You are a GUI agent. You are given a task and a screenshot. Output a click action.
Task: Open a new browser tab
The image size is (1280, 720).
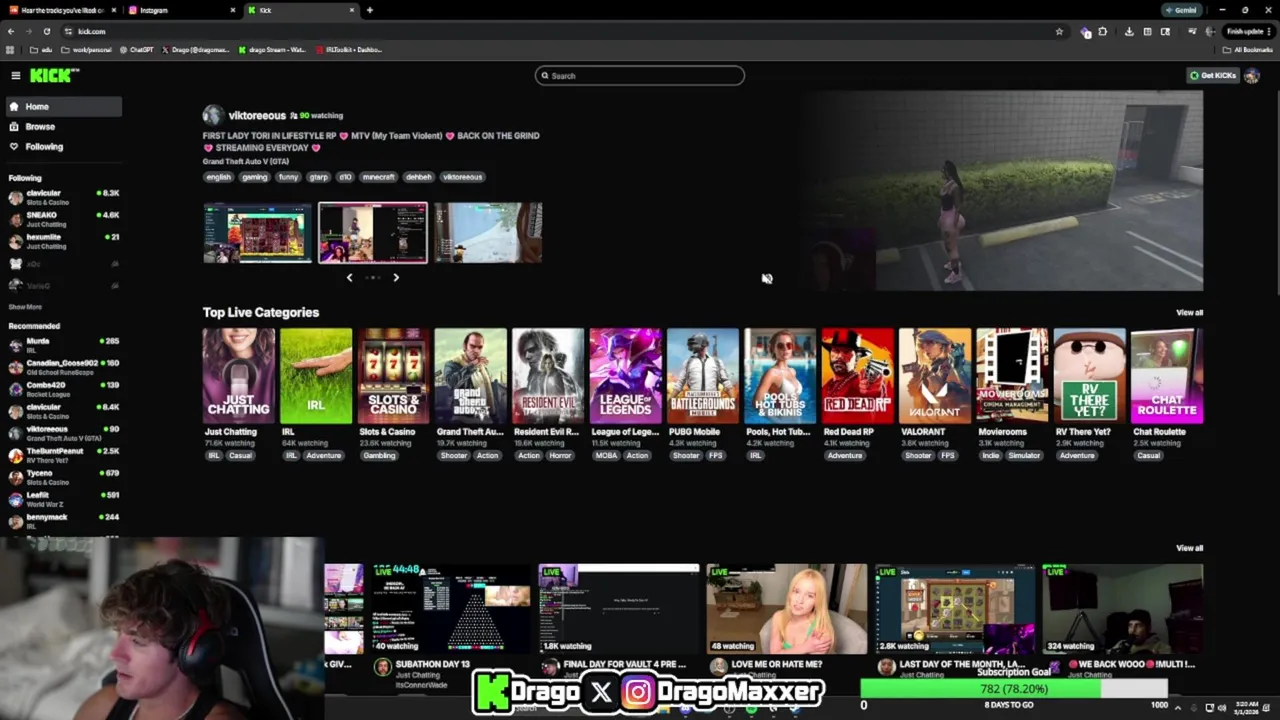click(369, 10)
